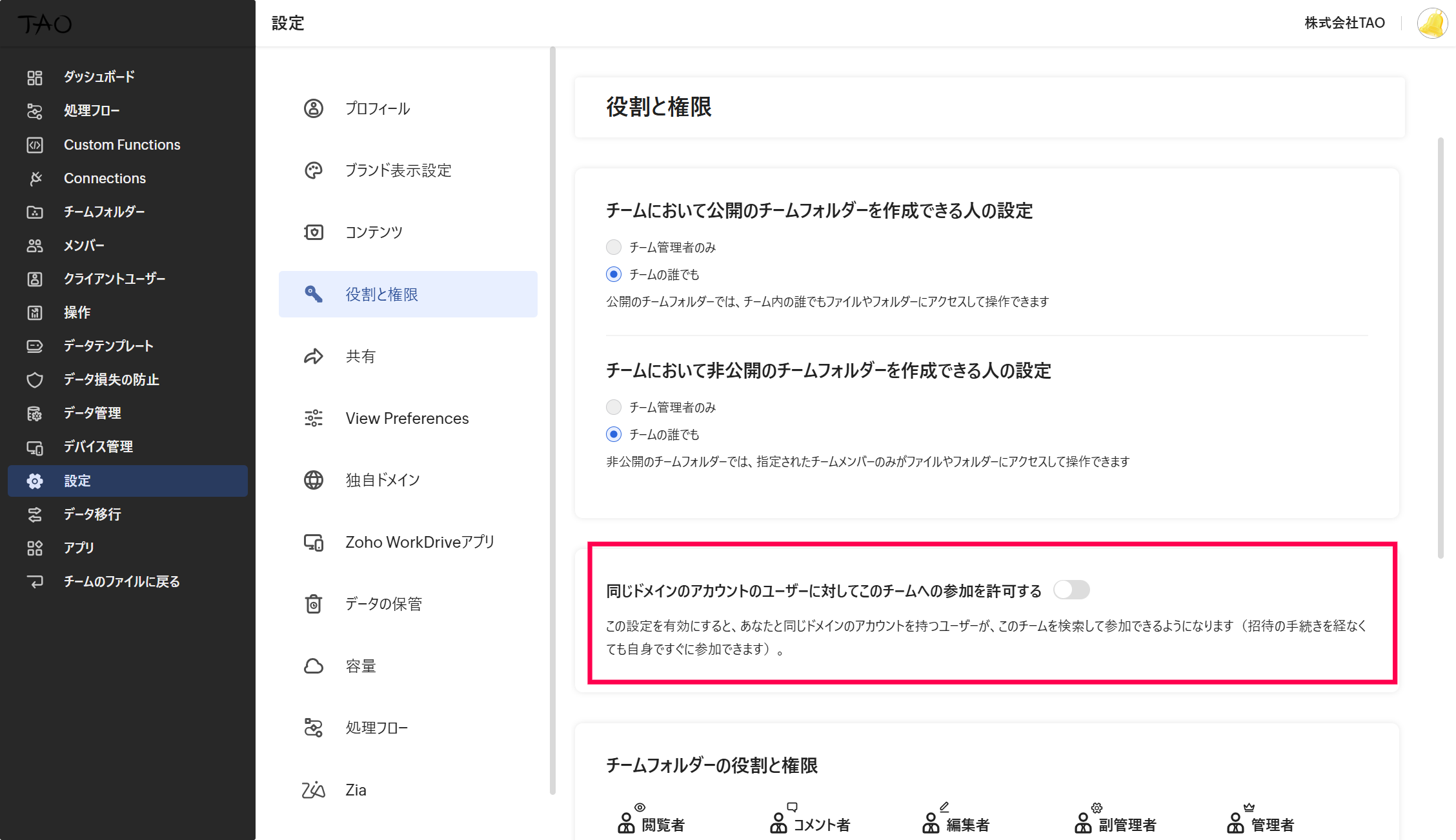The image size is (1456, 840).
Task: Open the Zoho WorkDrive app settings
Action: [420, 542]
